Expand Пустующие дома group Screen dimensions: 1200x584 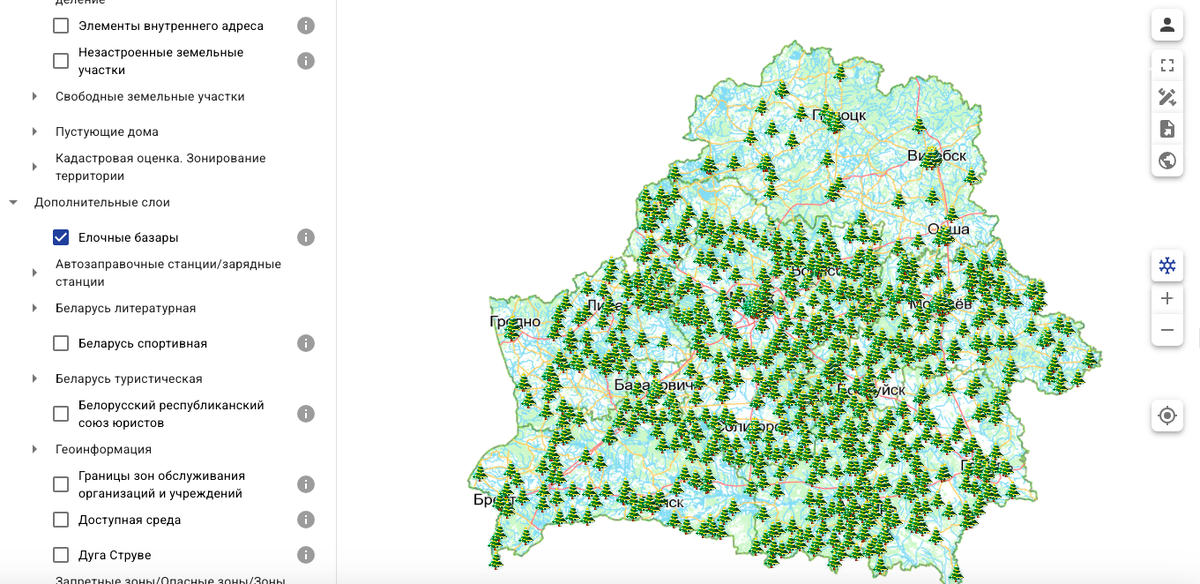pyautogui.click(x=35, y=132)
